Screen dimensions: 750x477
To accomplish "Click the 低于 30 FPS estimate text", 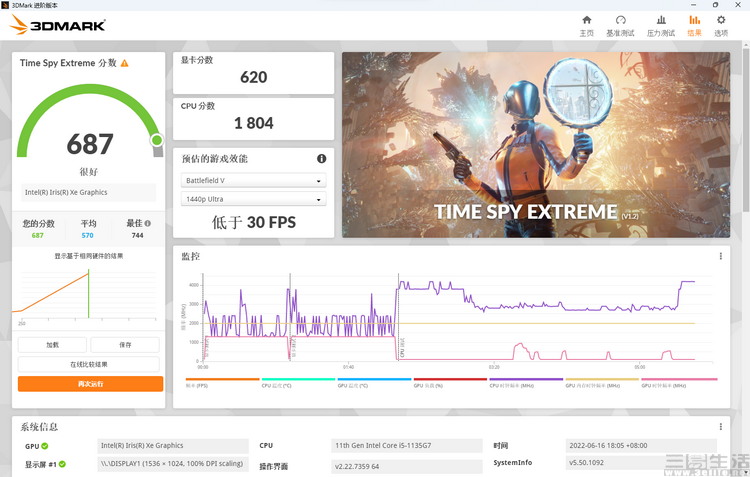I will (254, 222).
